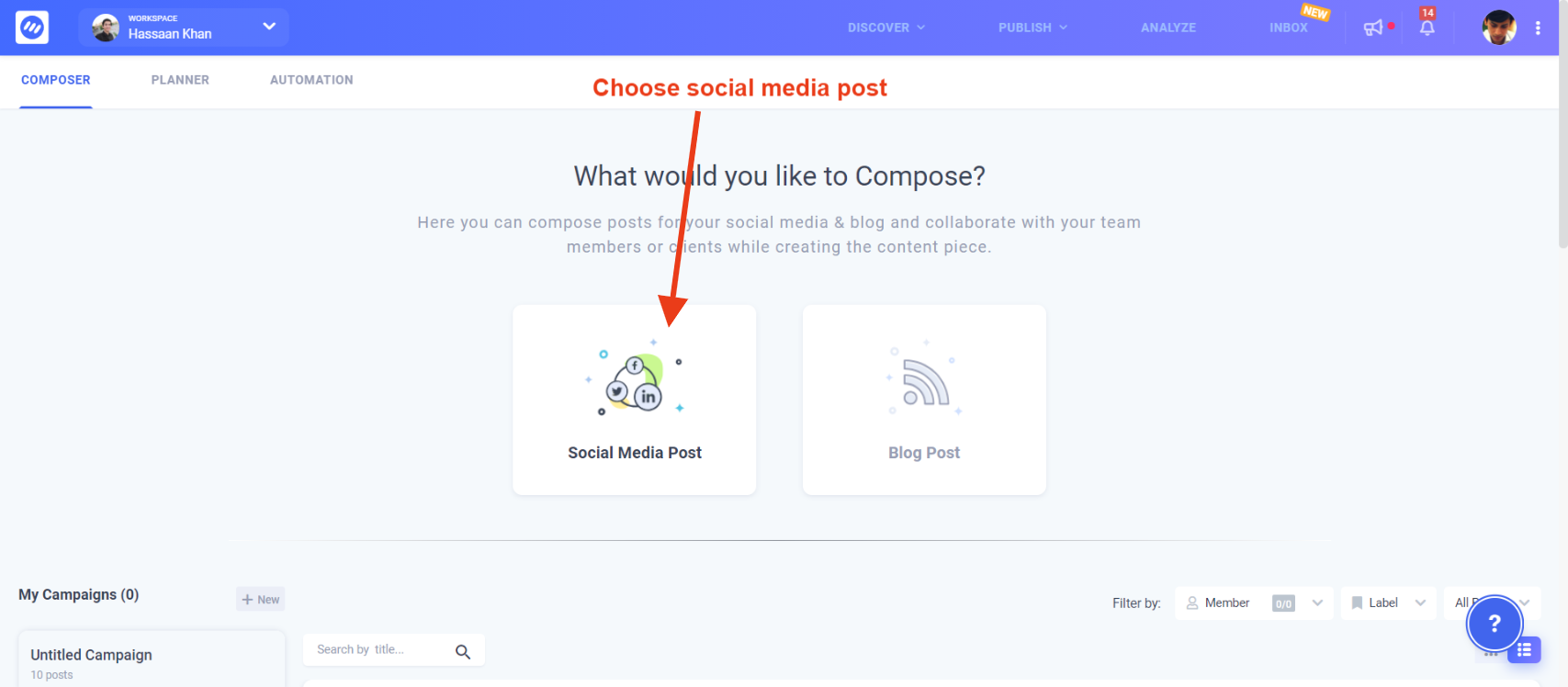Choose the Social Media Post option
This screenshot has width=1568, height=687.
(634, 400)
